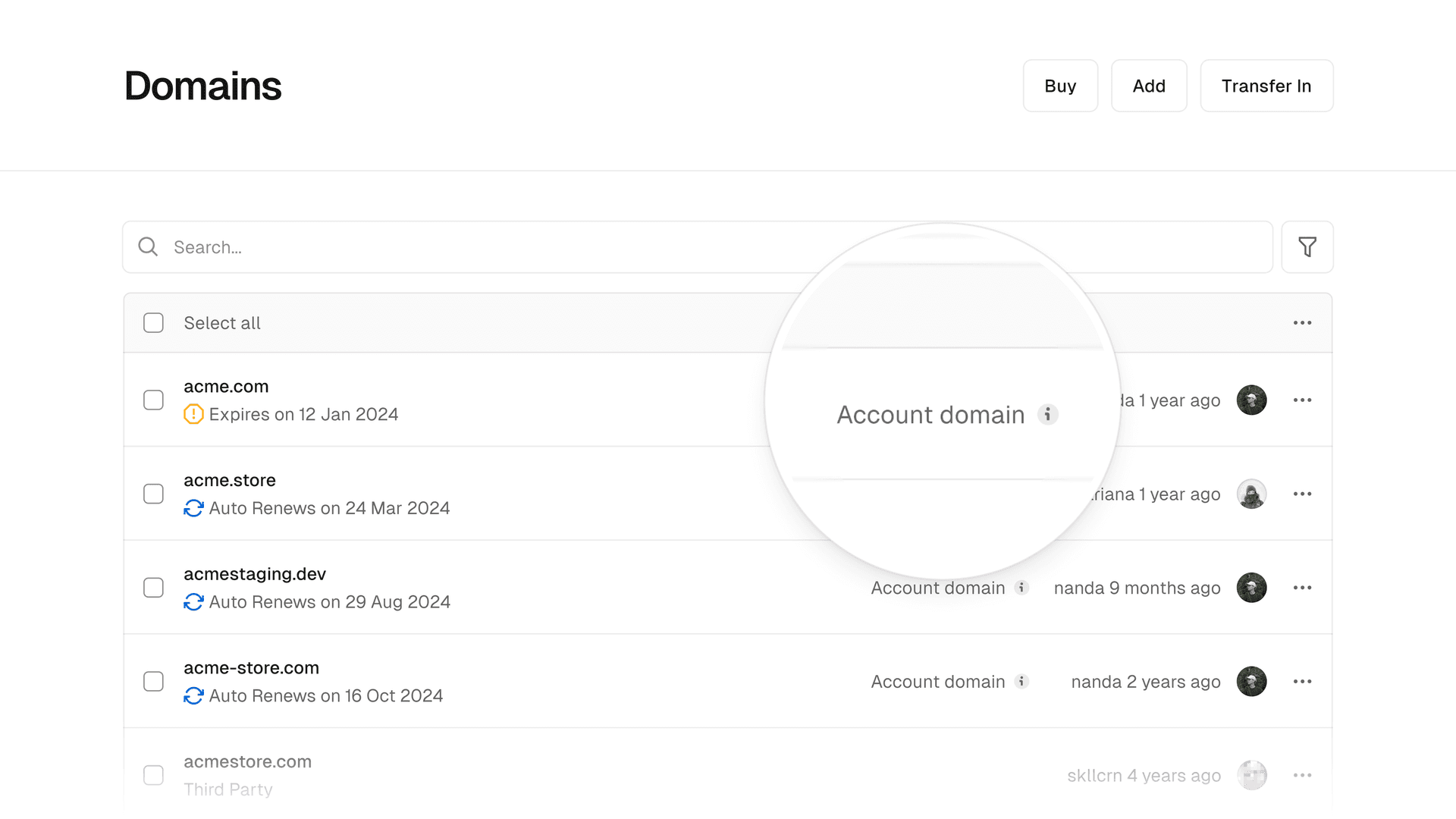1456x819 pixels.
Task: Tick the acmestaging.dev checkbox
Action: tap(153, 588)
